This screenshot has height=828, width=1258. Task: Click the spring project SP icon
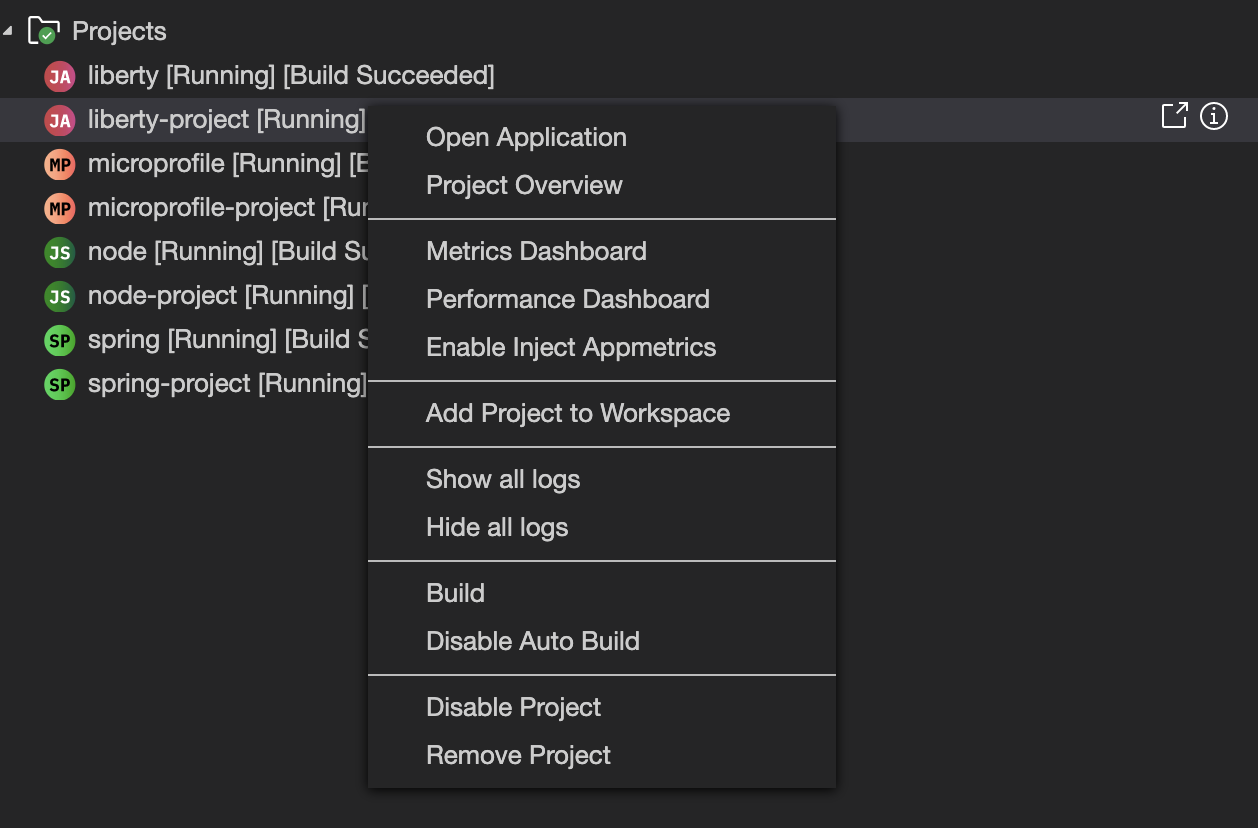59,339
